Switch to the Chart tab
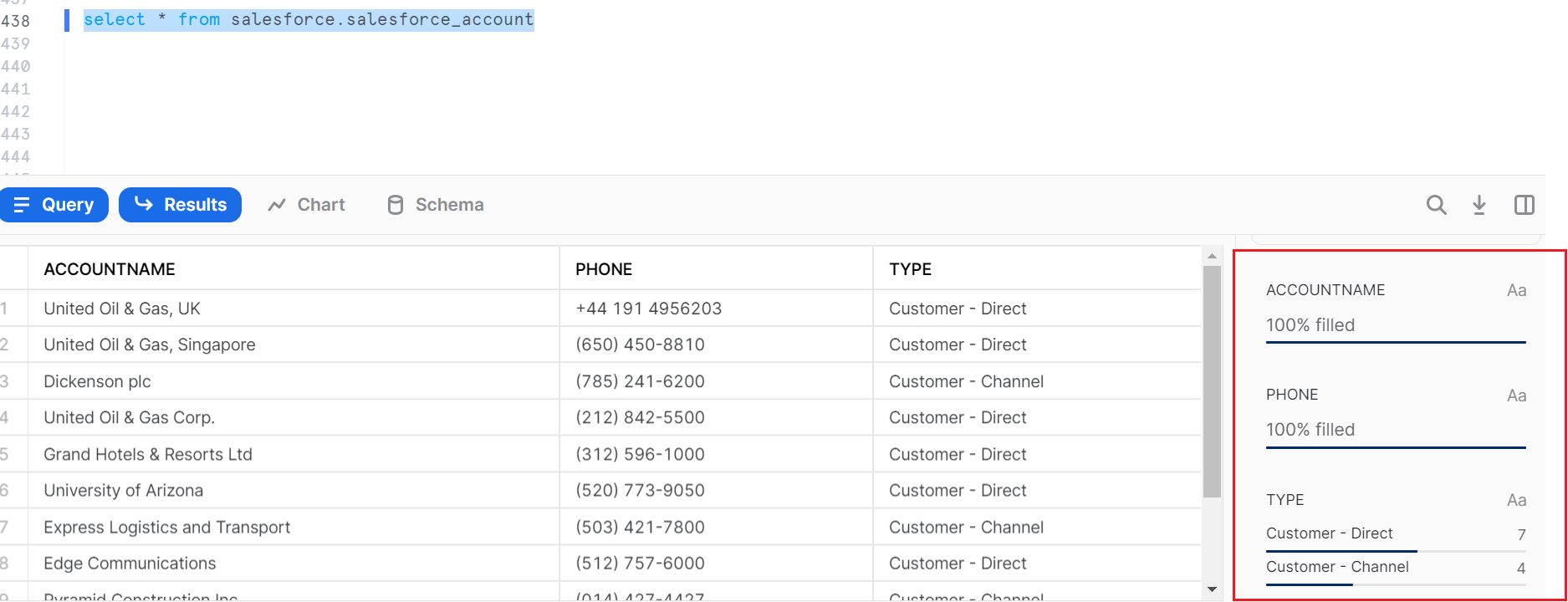 pos(306,205)
